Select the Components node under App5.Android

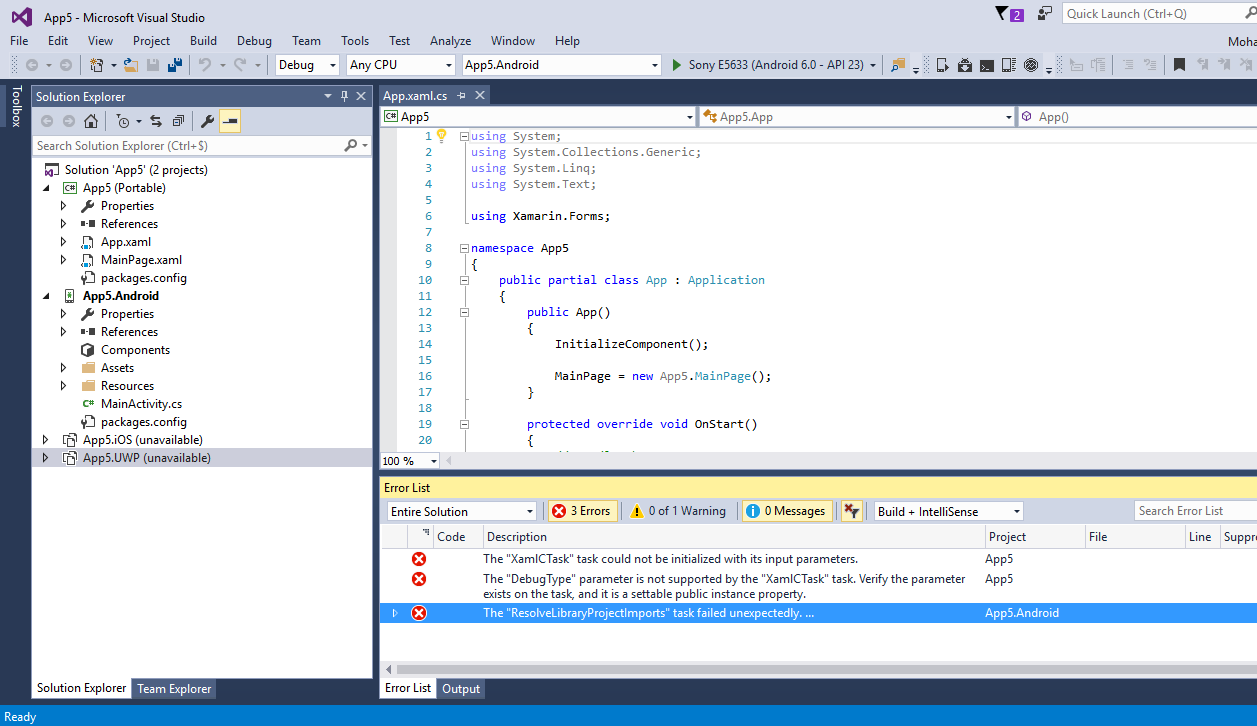click(135, 350)
